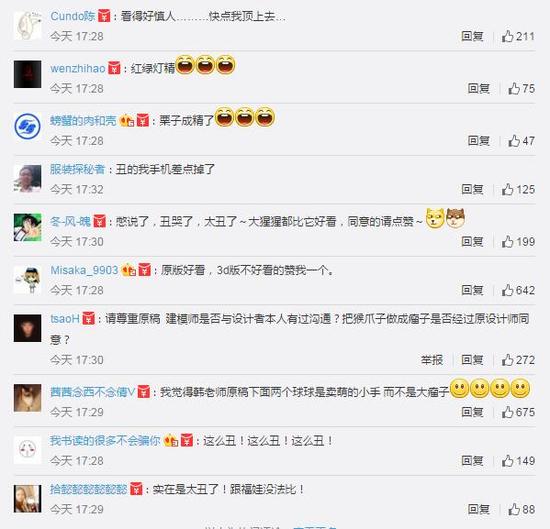Open 服装探秘者 username link

pos(78,169)
